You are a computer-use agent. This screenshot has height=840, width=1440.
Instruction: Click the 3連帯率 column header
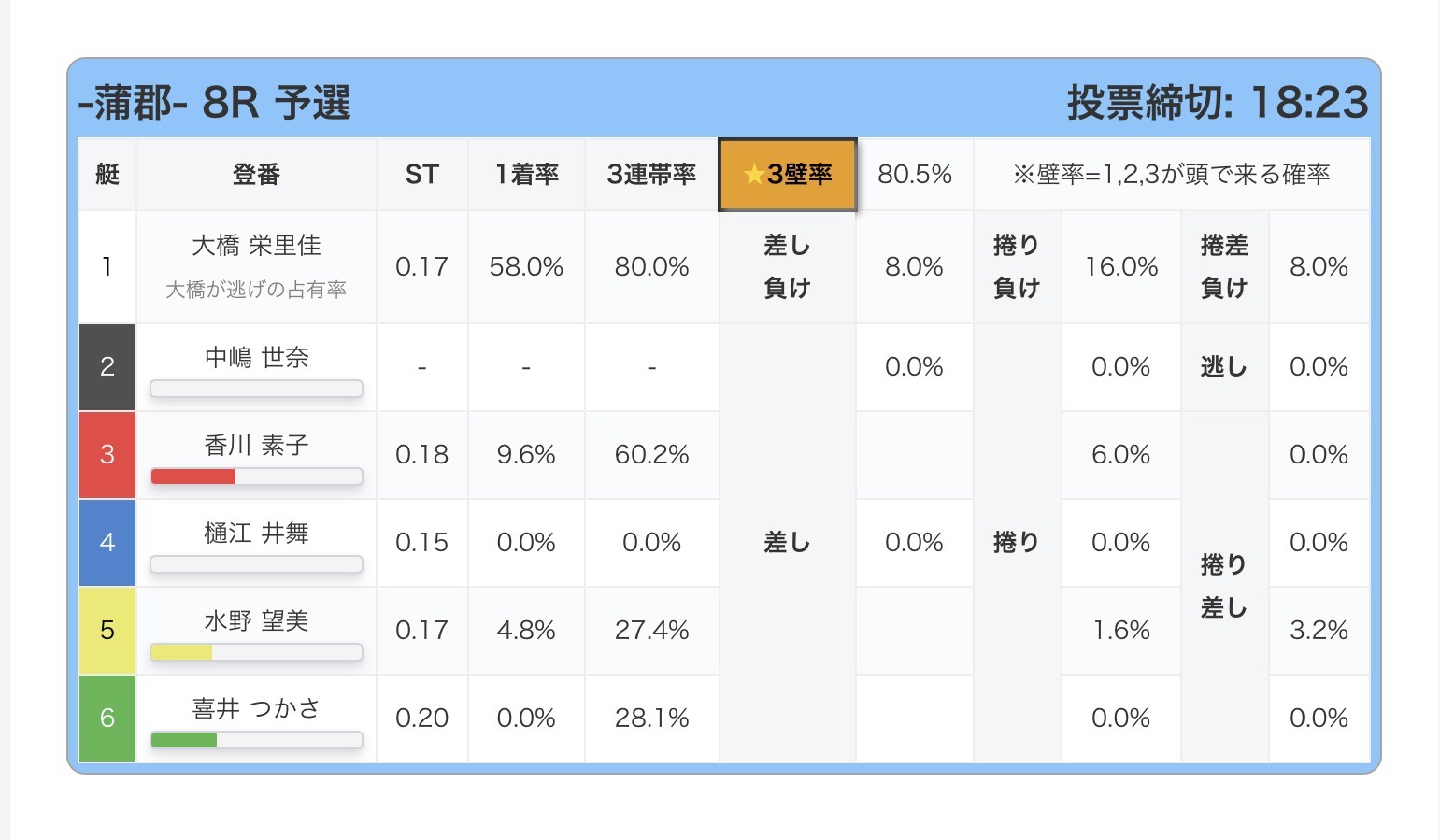[x=651, y=175]
